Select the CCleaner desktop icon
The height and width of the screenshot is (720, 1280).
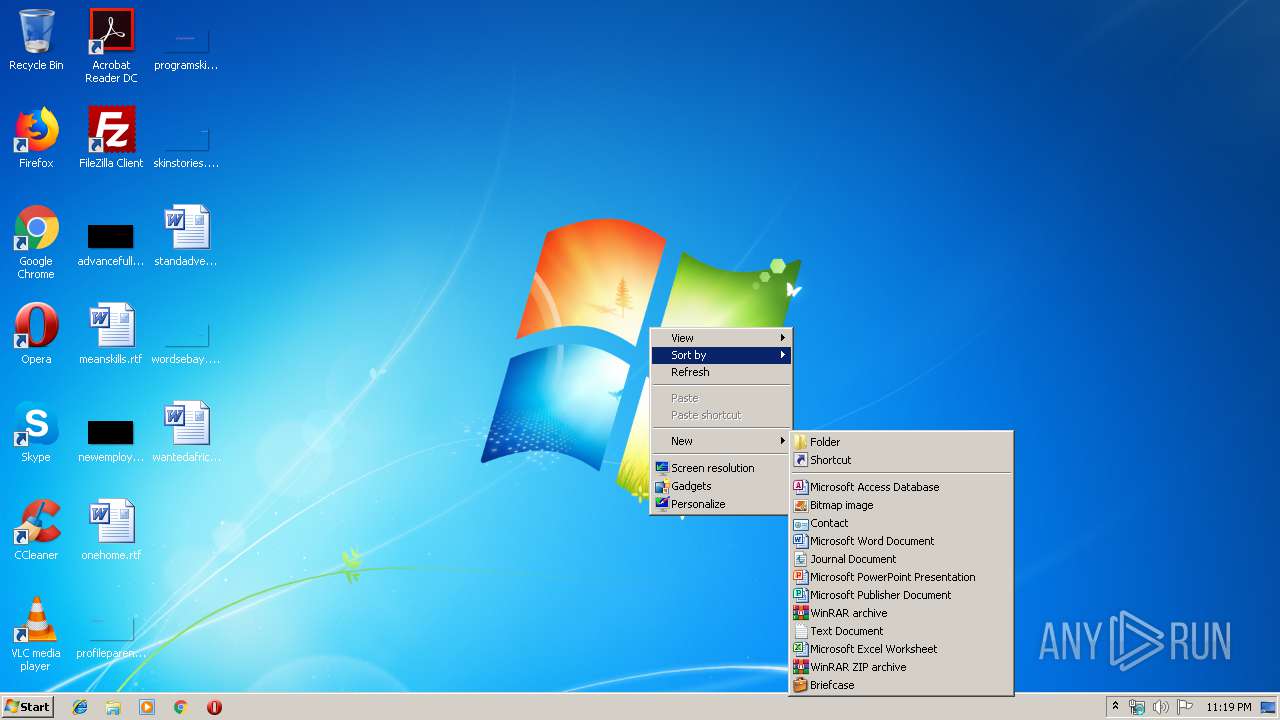36,530
